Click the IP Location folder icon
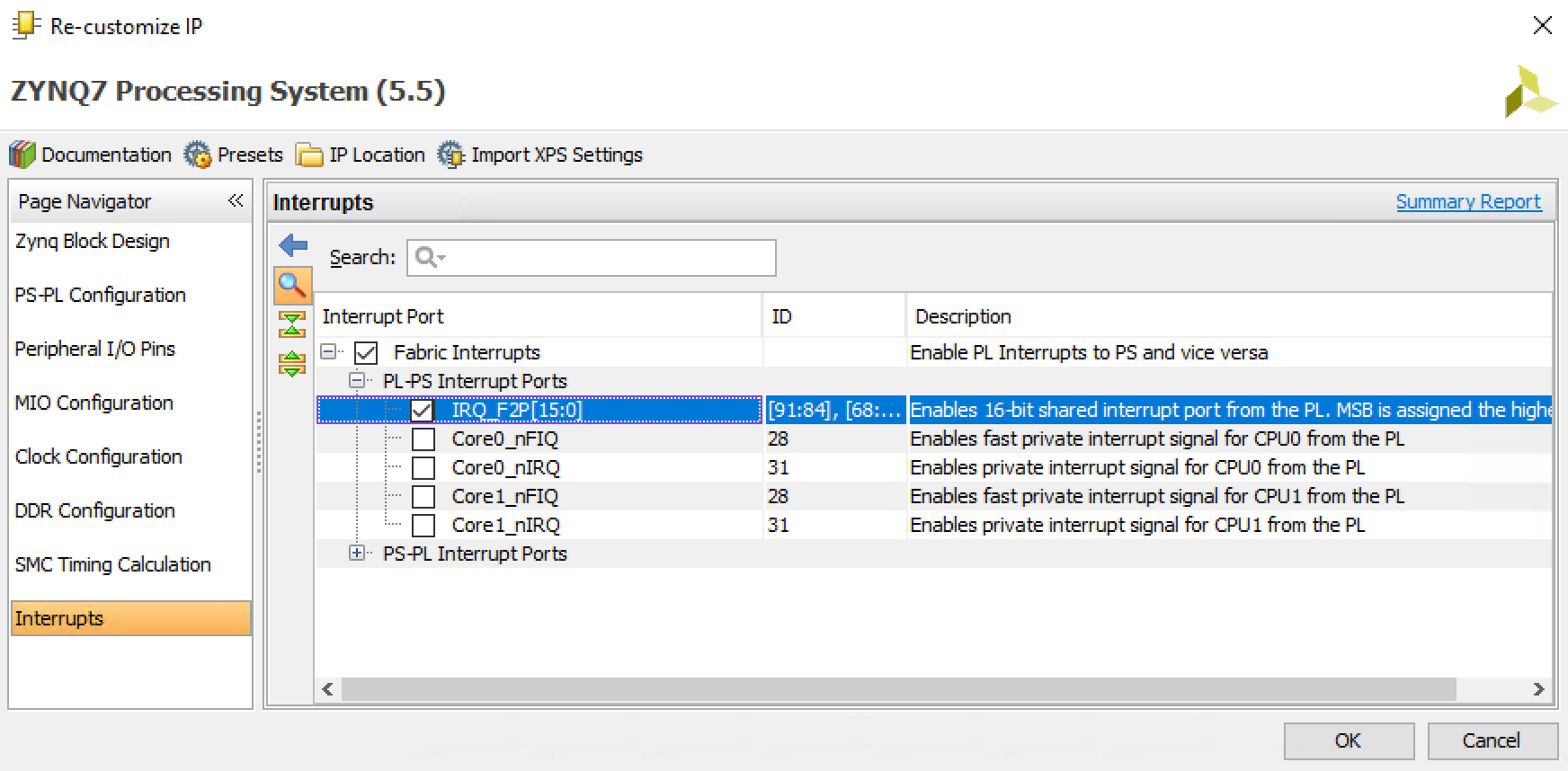Viewport: 1568px width, 771px height. coord(309,155)
